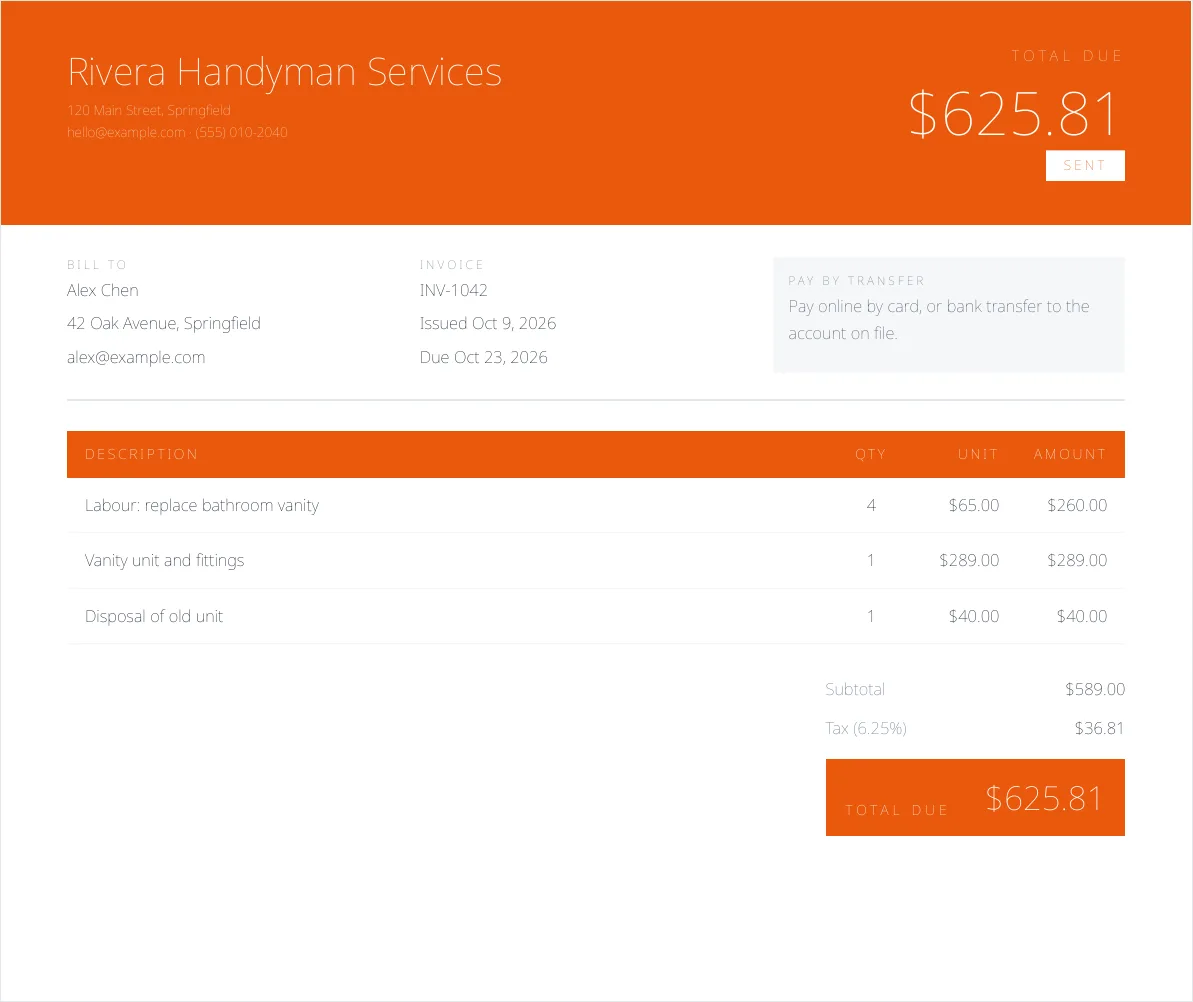This screenshot has height=1002, width=1193.
Task: Click the SENT status badge
Action: [1085, 166]
